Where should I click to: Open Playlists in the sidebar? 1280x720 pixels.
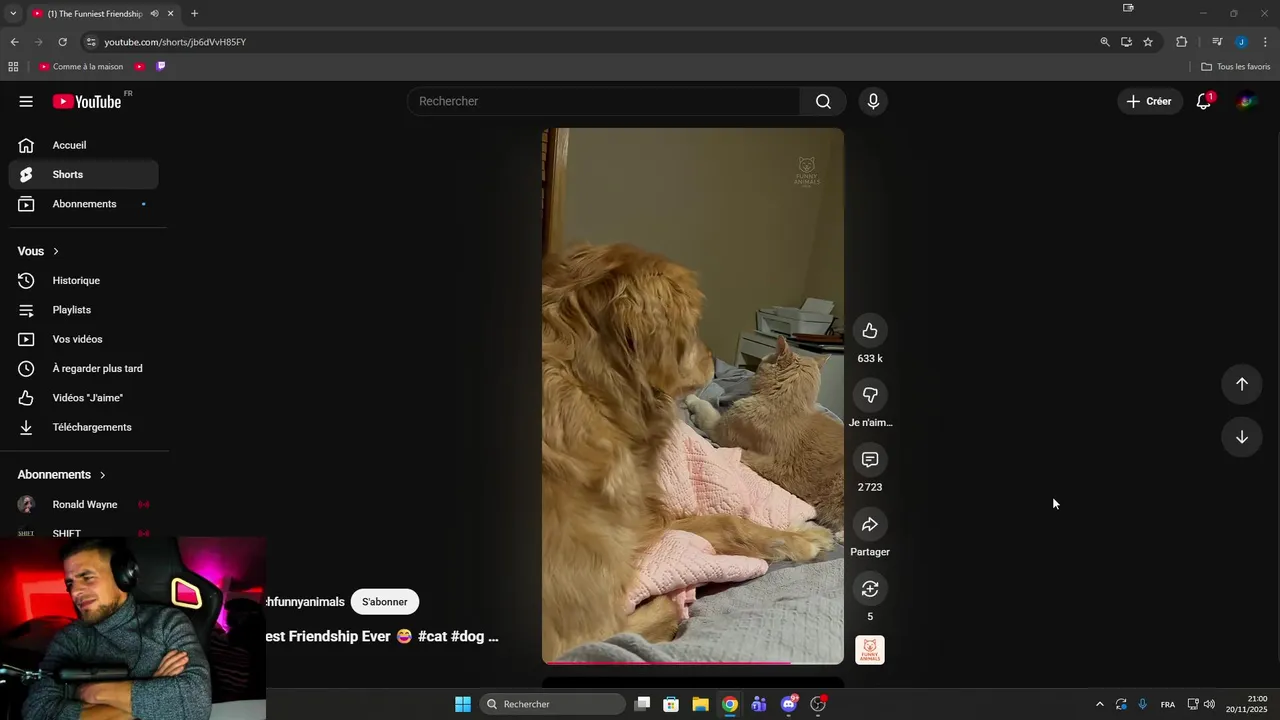pyautogui.click(x=84, y=310)
